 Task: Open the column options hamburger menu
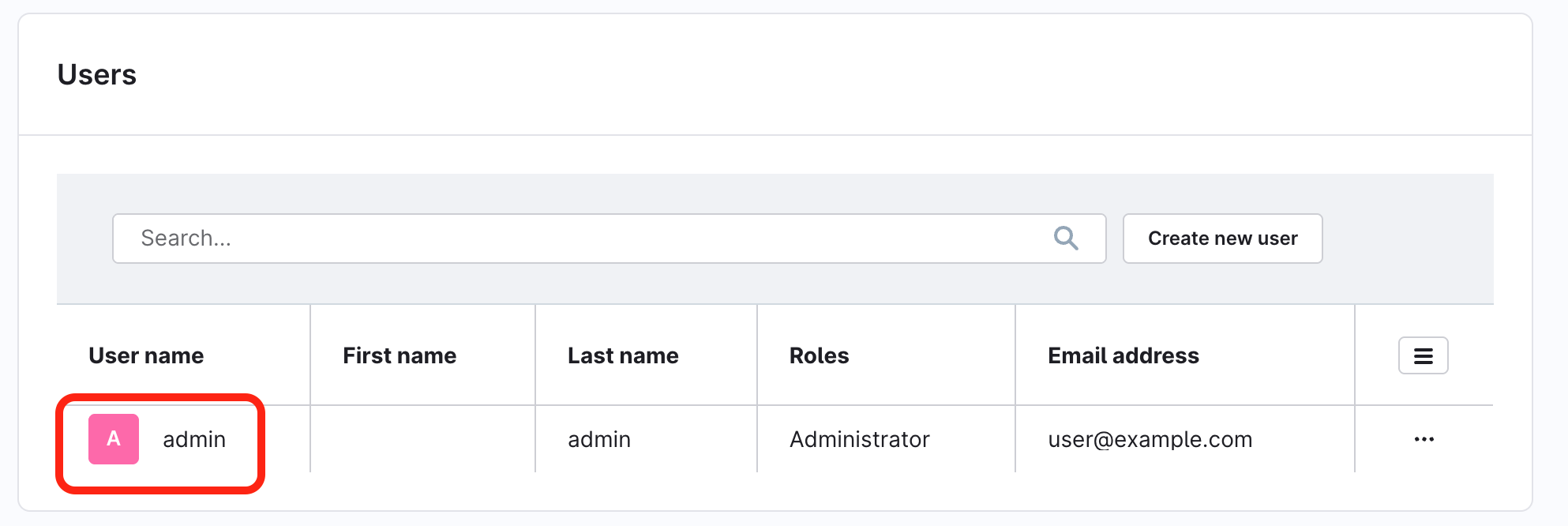point(1423,355)
